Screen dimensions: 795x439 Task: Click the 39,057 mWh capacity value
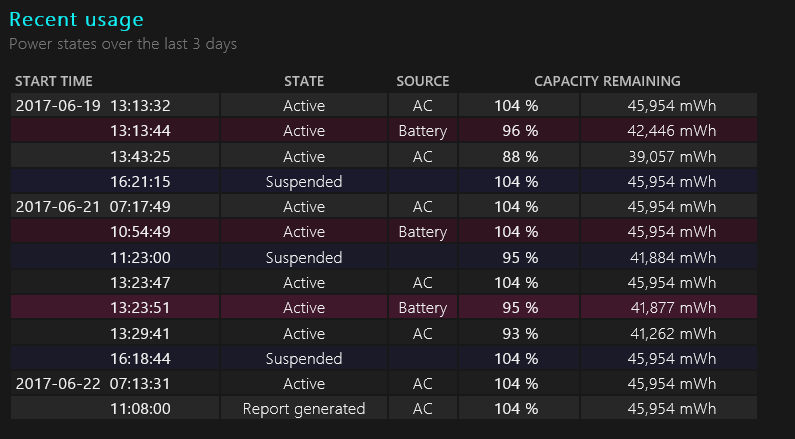pos(671,156)
